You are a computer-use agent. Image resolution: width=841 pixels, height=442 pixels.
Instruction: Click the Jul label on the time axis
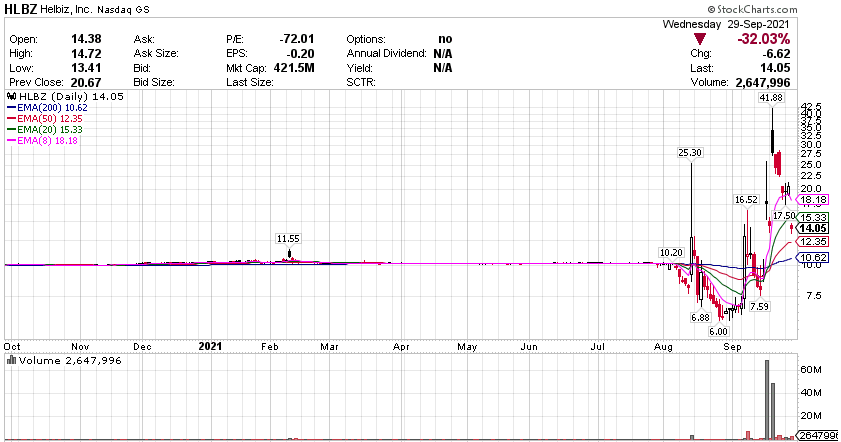(597, 347)
